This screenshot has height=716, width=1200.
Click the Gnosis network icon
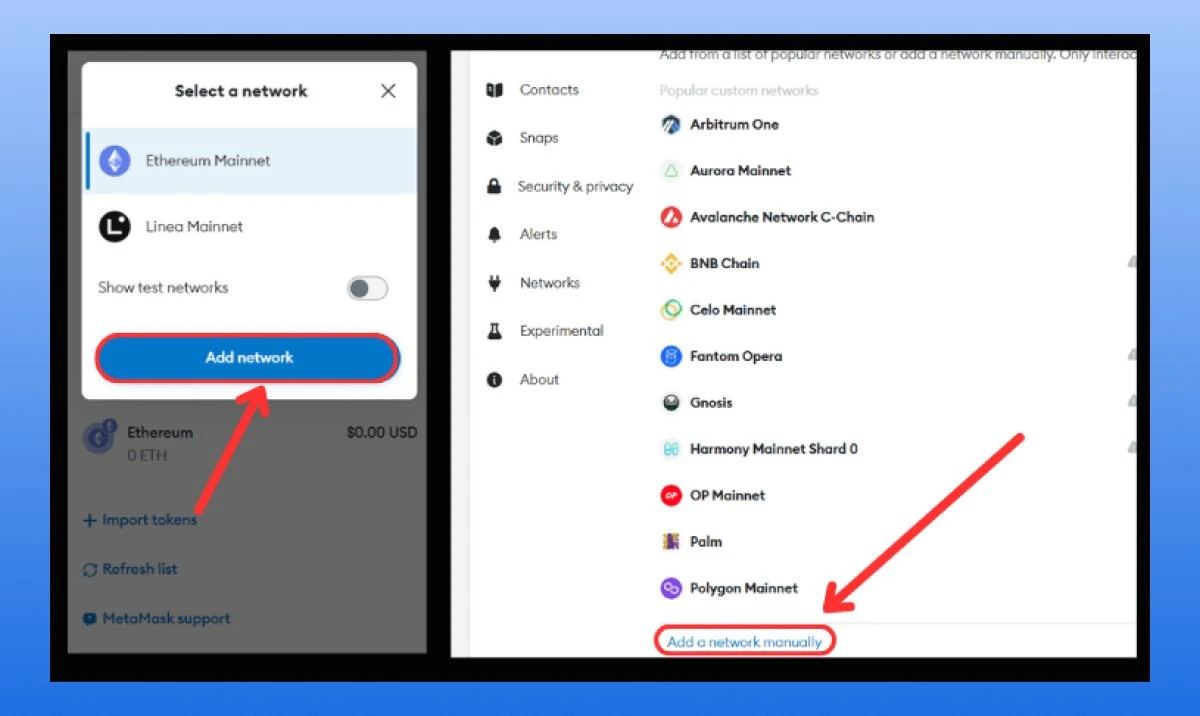click(x=671, y=403)
